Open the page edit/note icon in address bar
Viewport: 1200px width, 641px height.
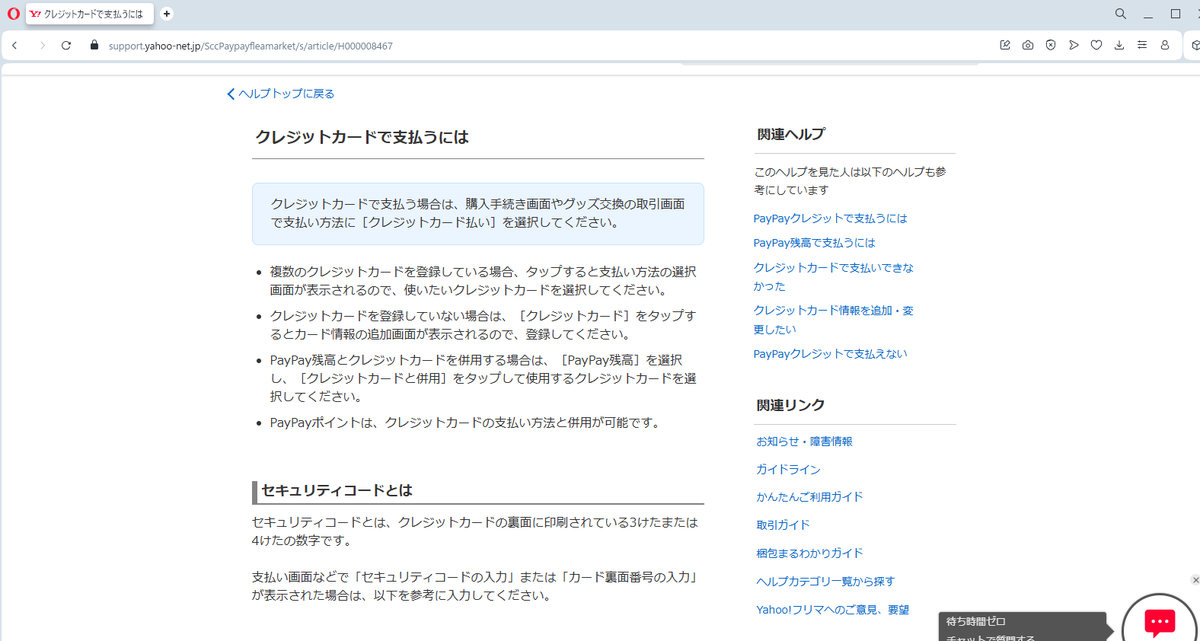(x=1005, y=45)
